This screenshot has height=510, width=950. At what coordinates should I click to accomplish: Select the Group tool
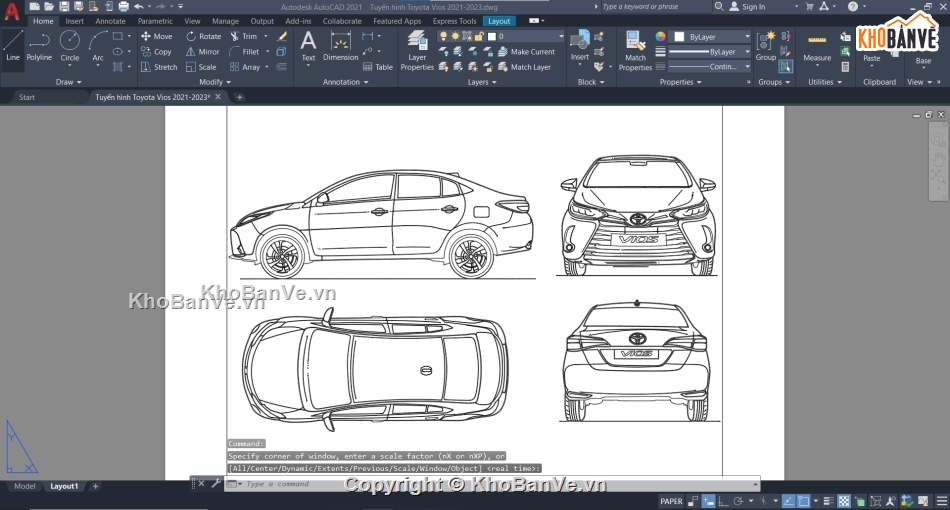(766, 46)
